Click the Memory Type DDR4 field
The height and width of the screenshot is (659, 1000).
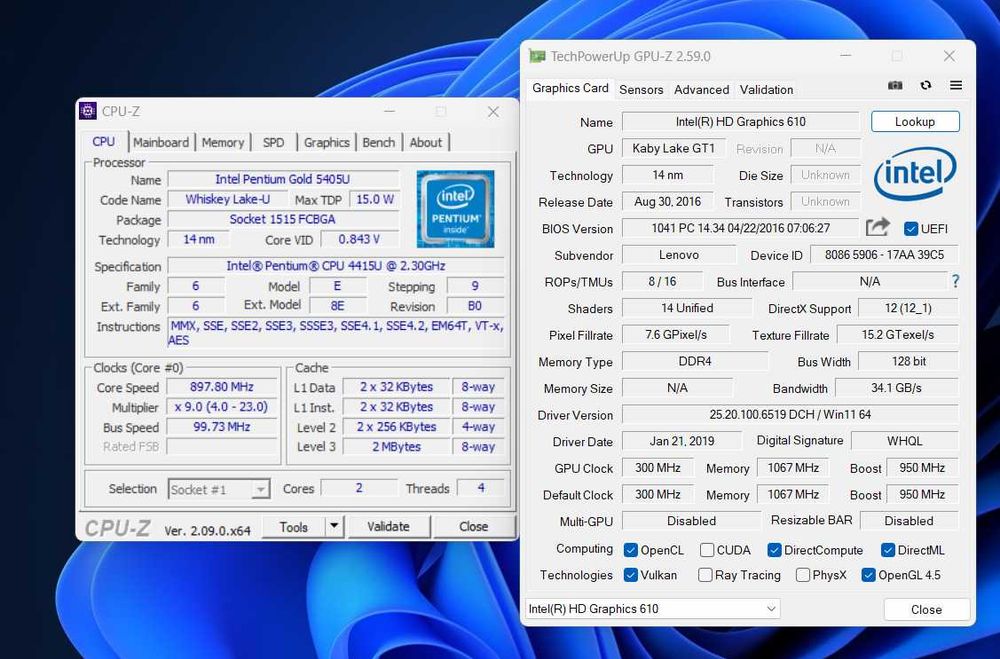(695, 361)
